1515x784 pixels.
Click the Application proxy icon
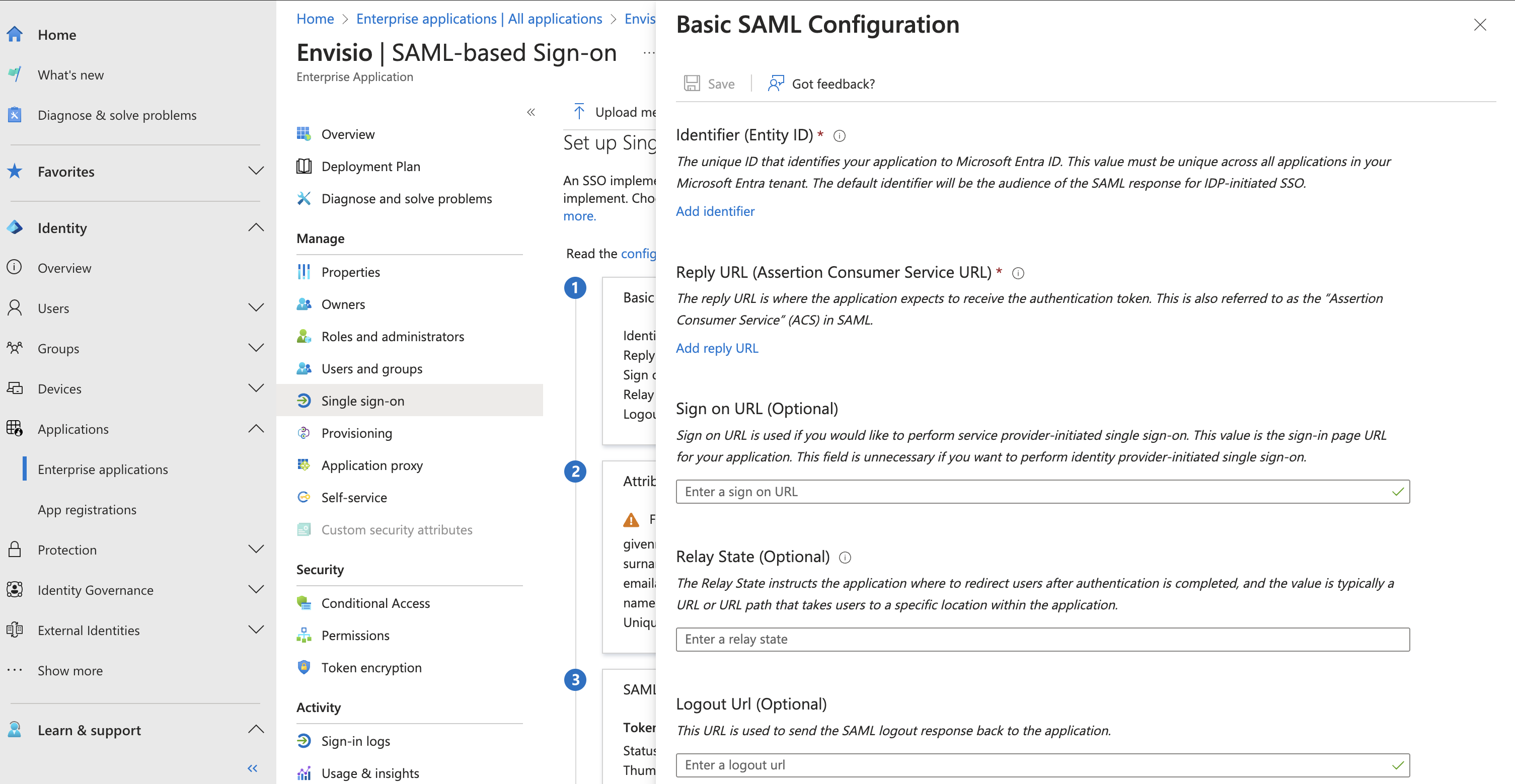click(304, 465)
